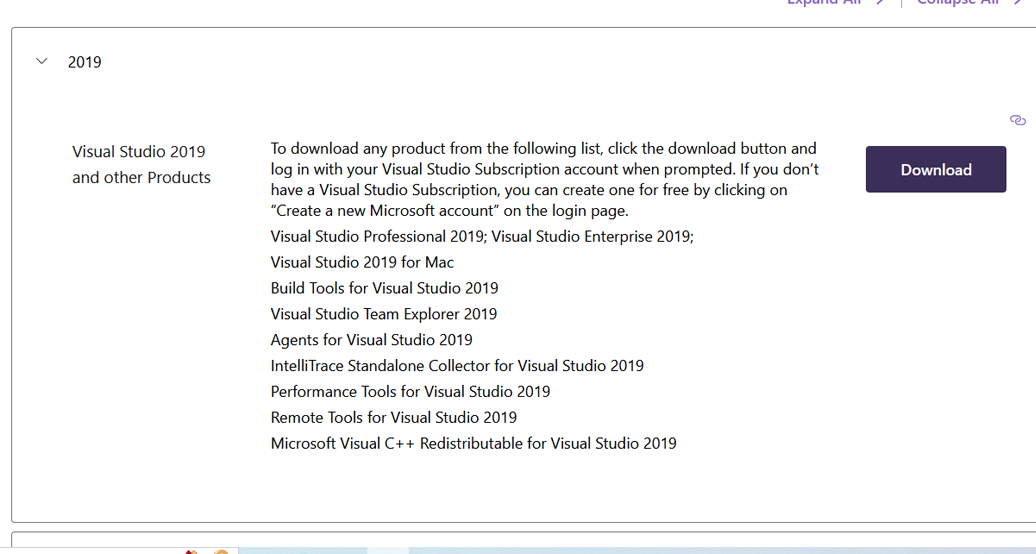Click Agents for Visual Studio 2019 entry
The height and width of the screenshot is (554, 1036).
pyautogui.click(x=371, y=340)
